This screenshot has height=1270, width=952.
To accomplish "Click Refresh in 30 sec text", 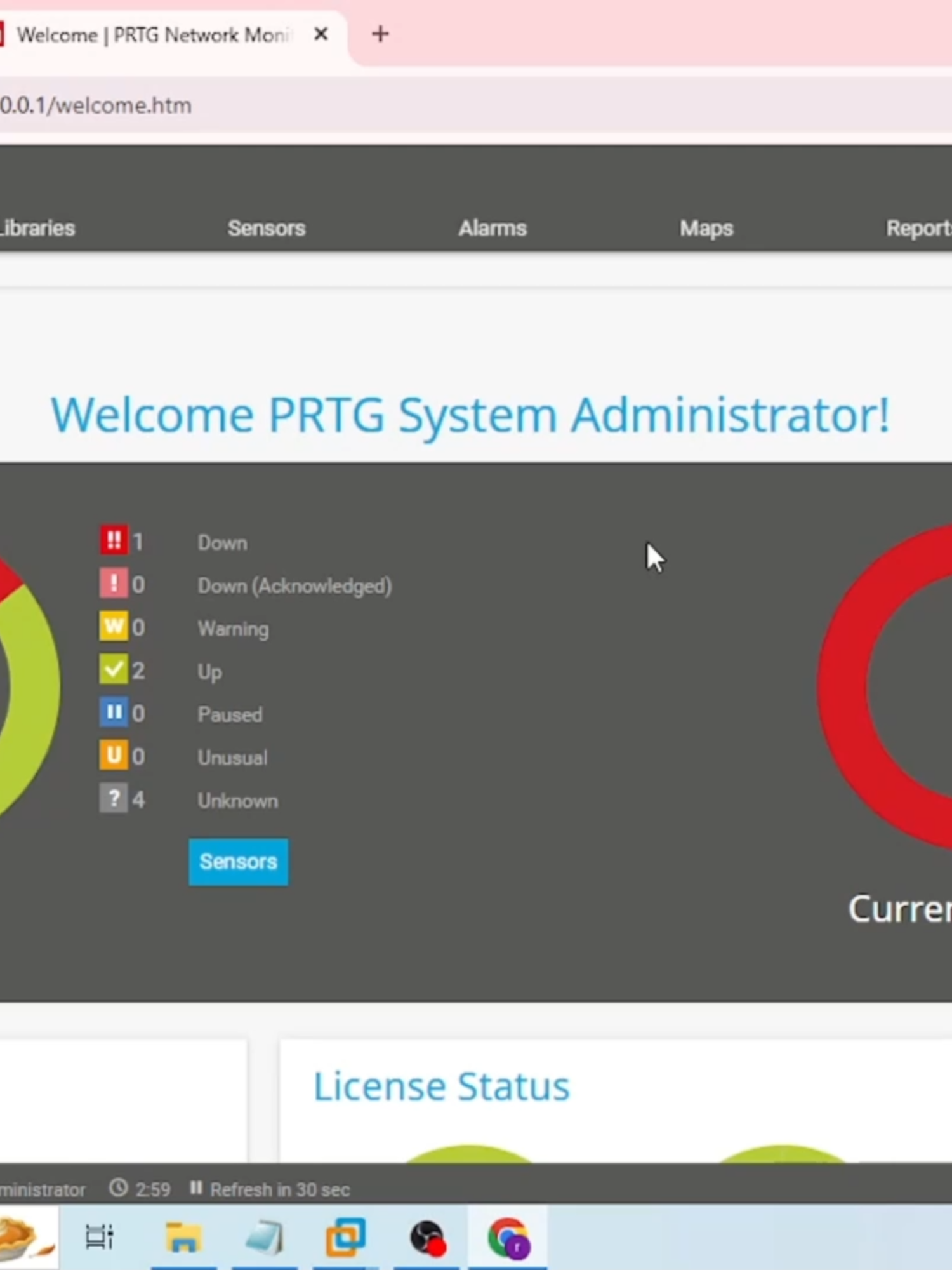I will point(280,1189).
